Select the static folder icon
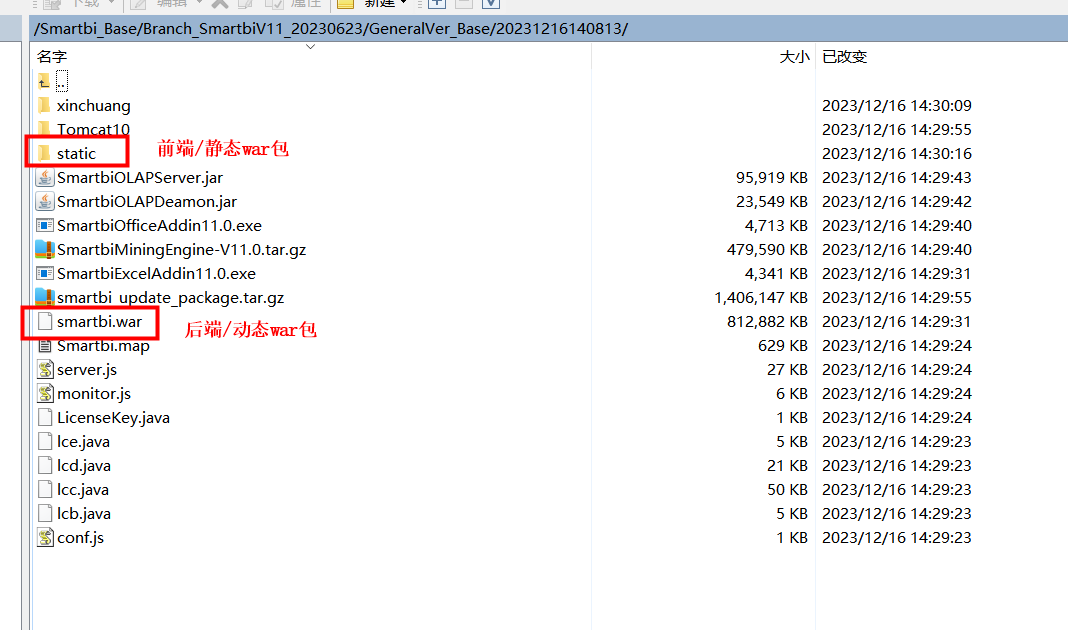 (x=44, y=153)
